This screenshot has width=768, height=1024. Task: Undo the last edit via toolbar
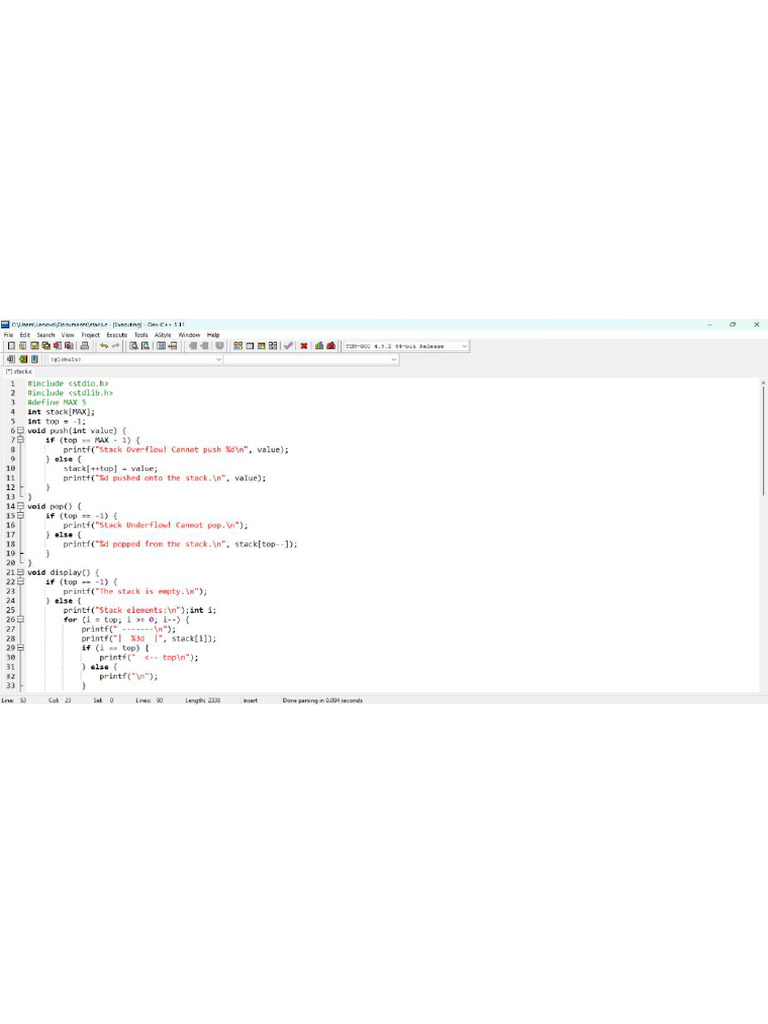coord(103,346)
